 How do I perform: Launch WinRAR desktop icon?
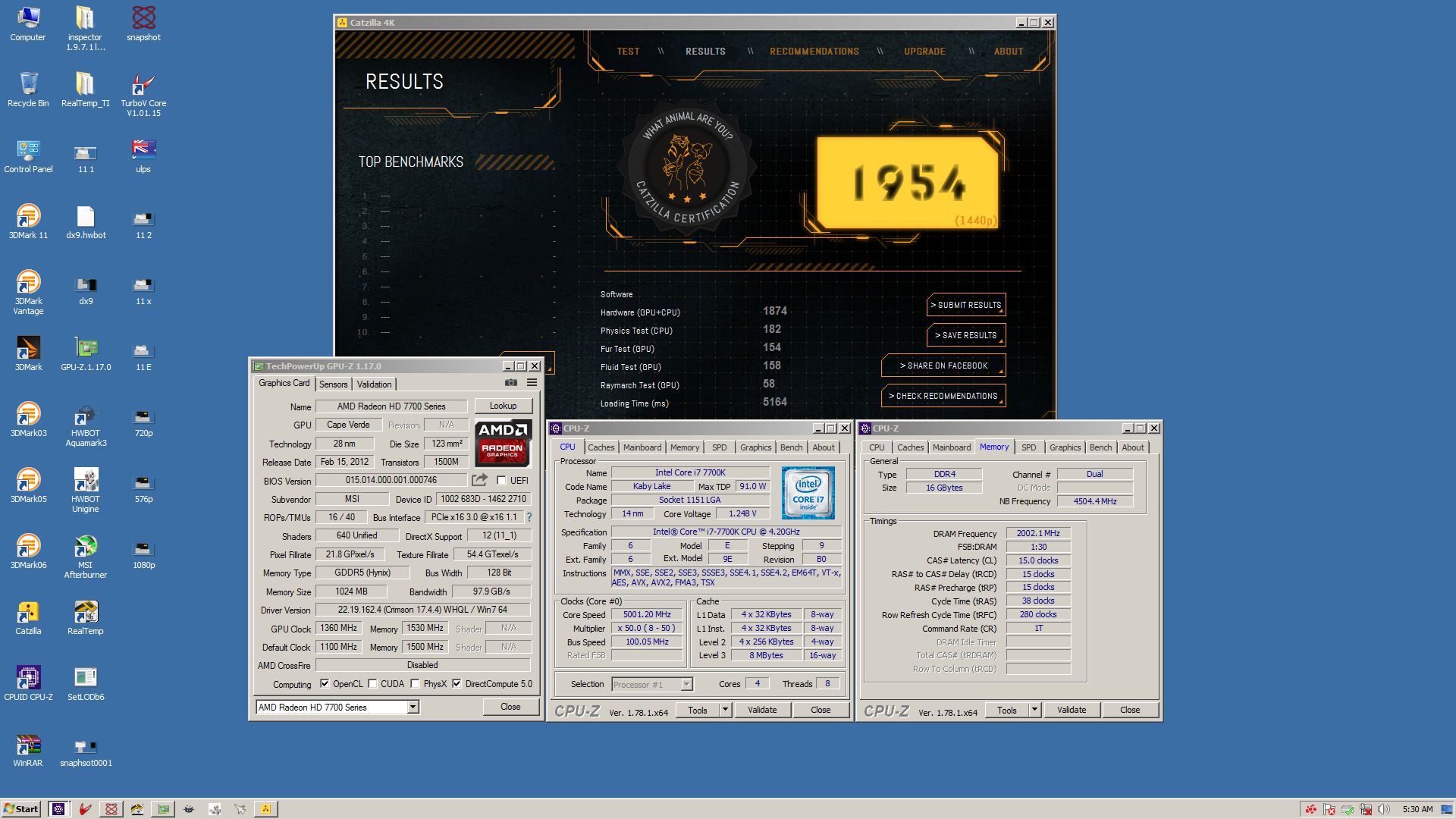[28, 748]
